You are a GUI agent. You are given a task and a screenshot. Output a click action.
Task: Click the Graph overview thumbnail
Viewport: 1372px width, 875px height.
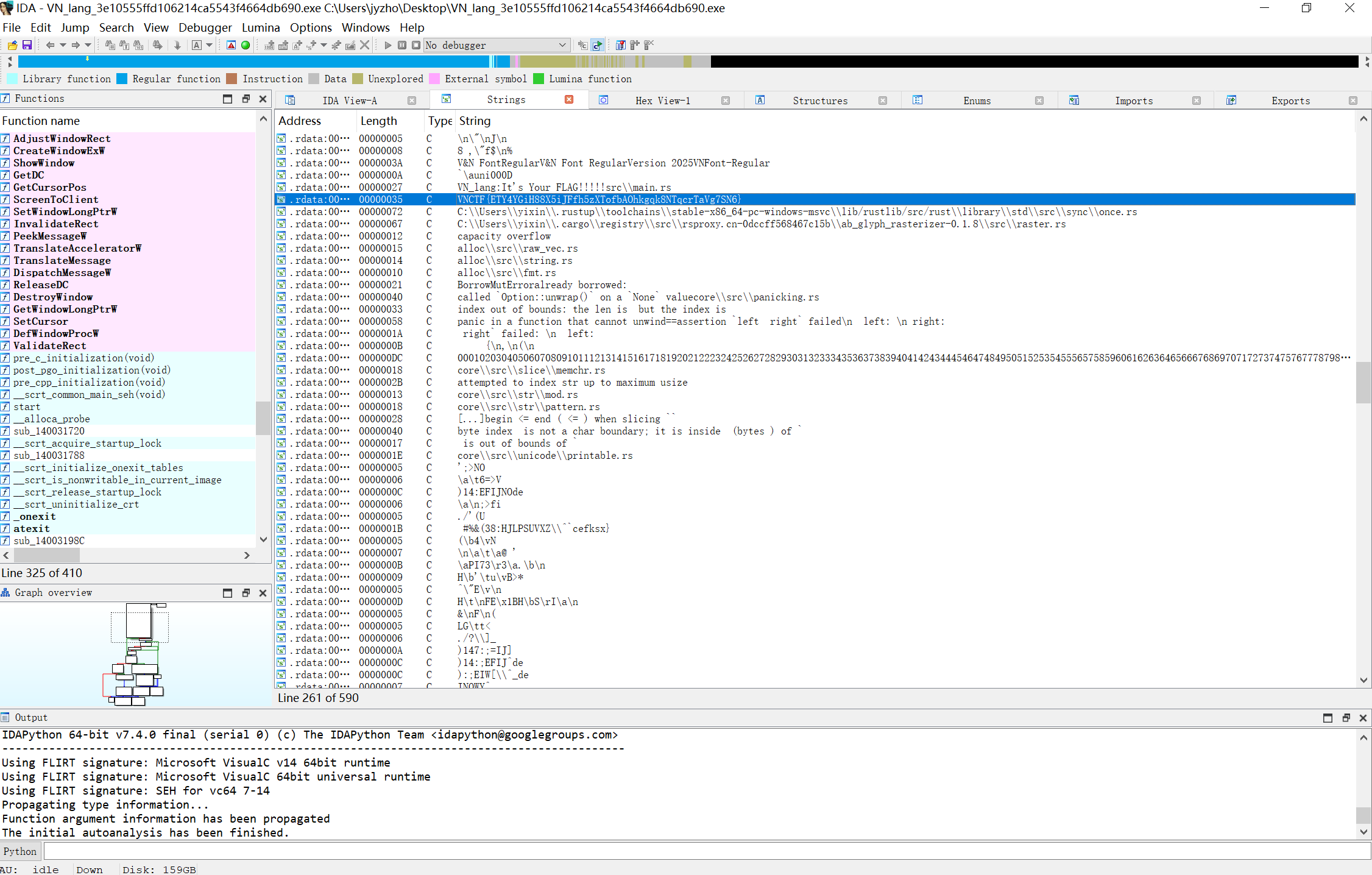coord(135,654)
